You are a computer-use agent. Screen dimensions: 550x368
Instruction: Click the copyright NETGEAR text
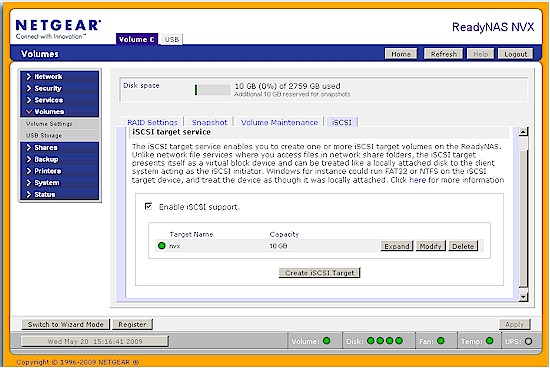[78, 362]
